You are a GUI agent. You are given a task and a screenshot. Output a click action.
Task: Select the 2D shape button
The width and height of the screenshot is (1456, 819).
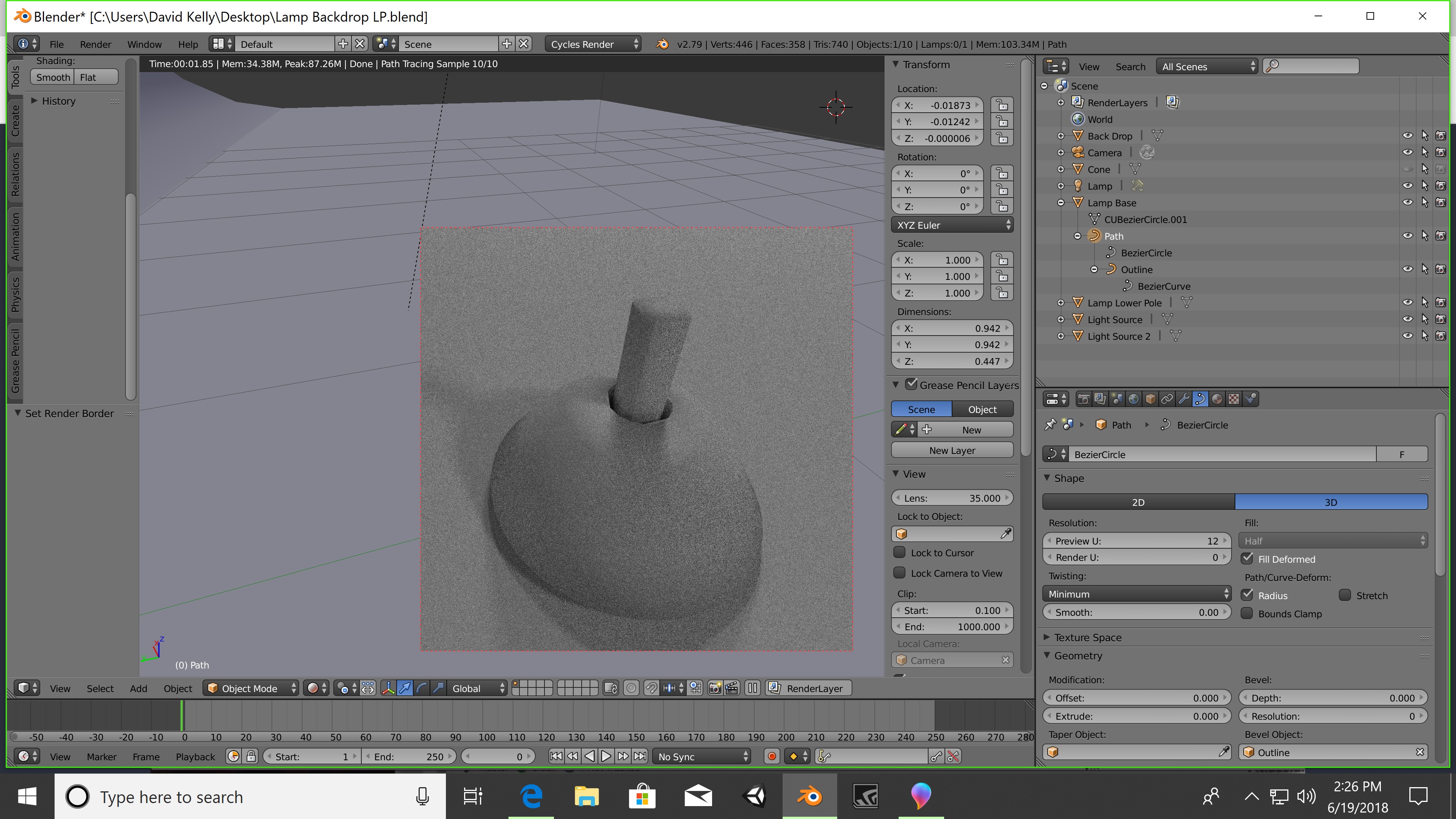point(1138,502)
